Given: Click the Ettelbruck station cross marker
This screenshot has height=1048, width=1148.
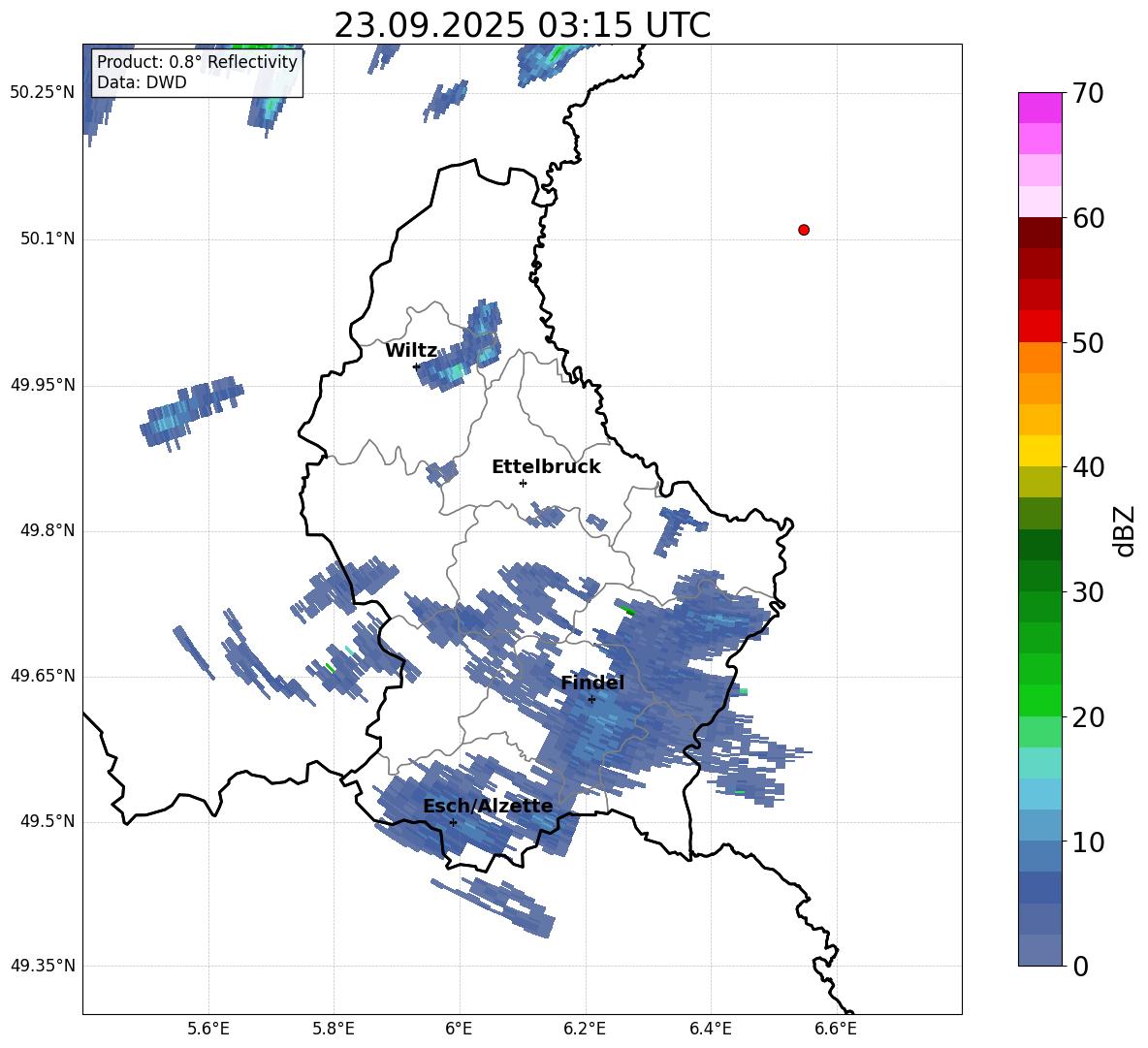Looking at the screenshot, I should click(x=523, y=483).
